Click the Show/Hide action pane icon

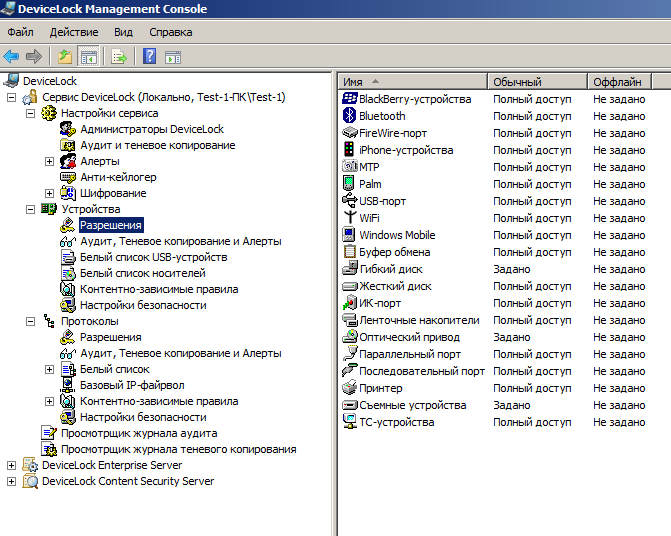click(173, 57)
